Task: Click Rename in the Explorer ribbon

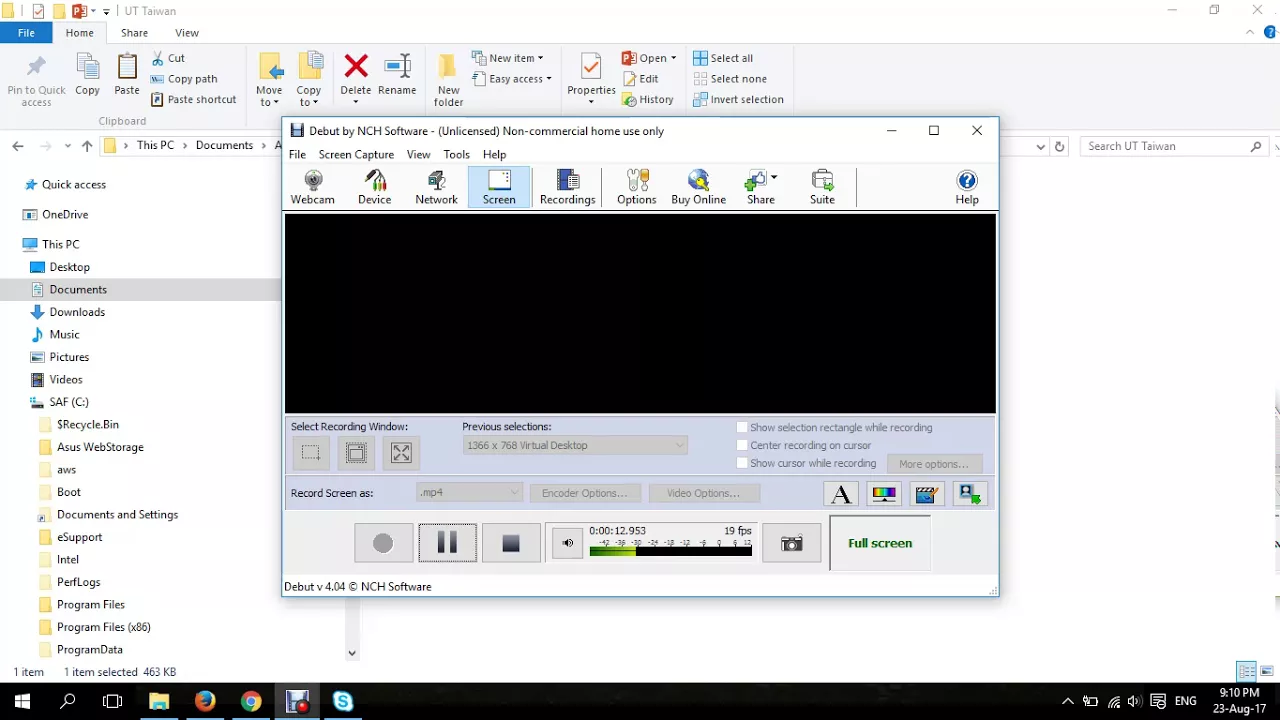Action: click(397, 76)
